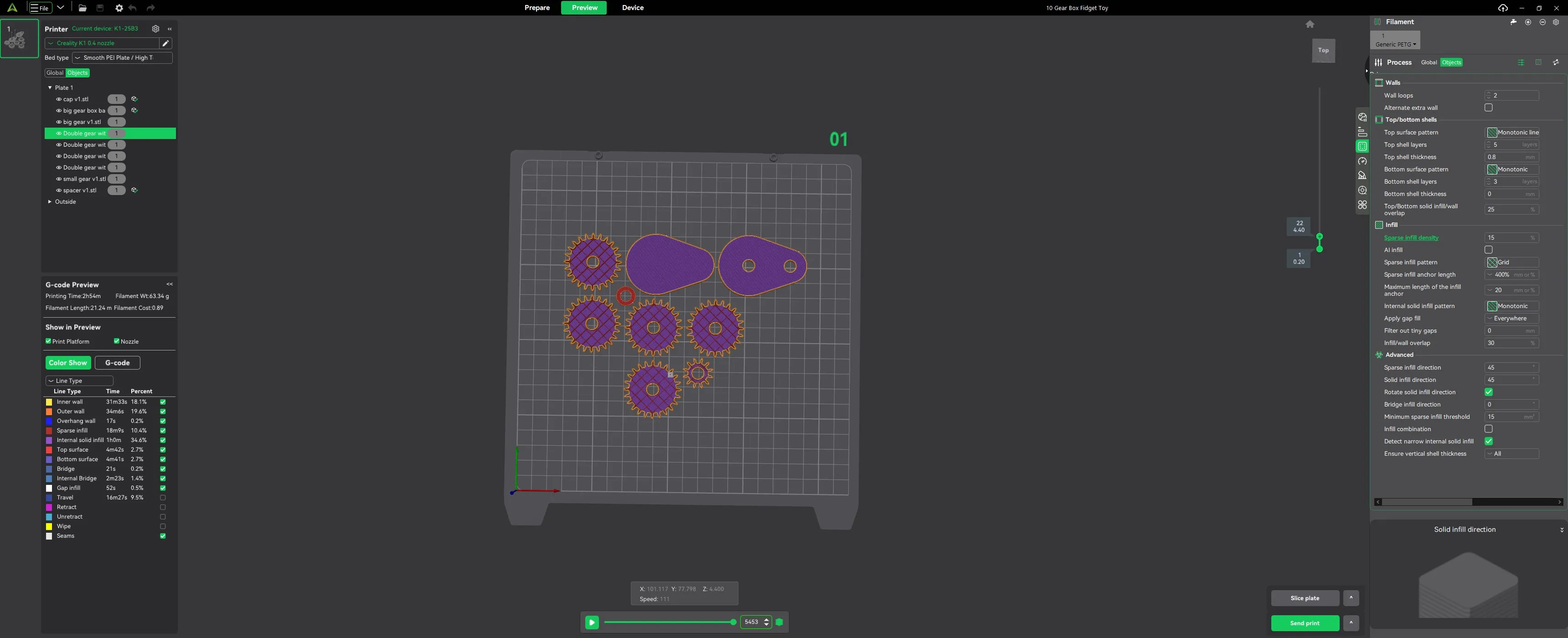The height and width of the screenshot is (638, 1568).
Task: Open printer settings gear beside current device
Action: click(x=155, y=29)
